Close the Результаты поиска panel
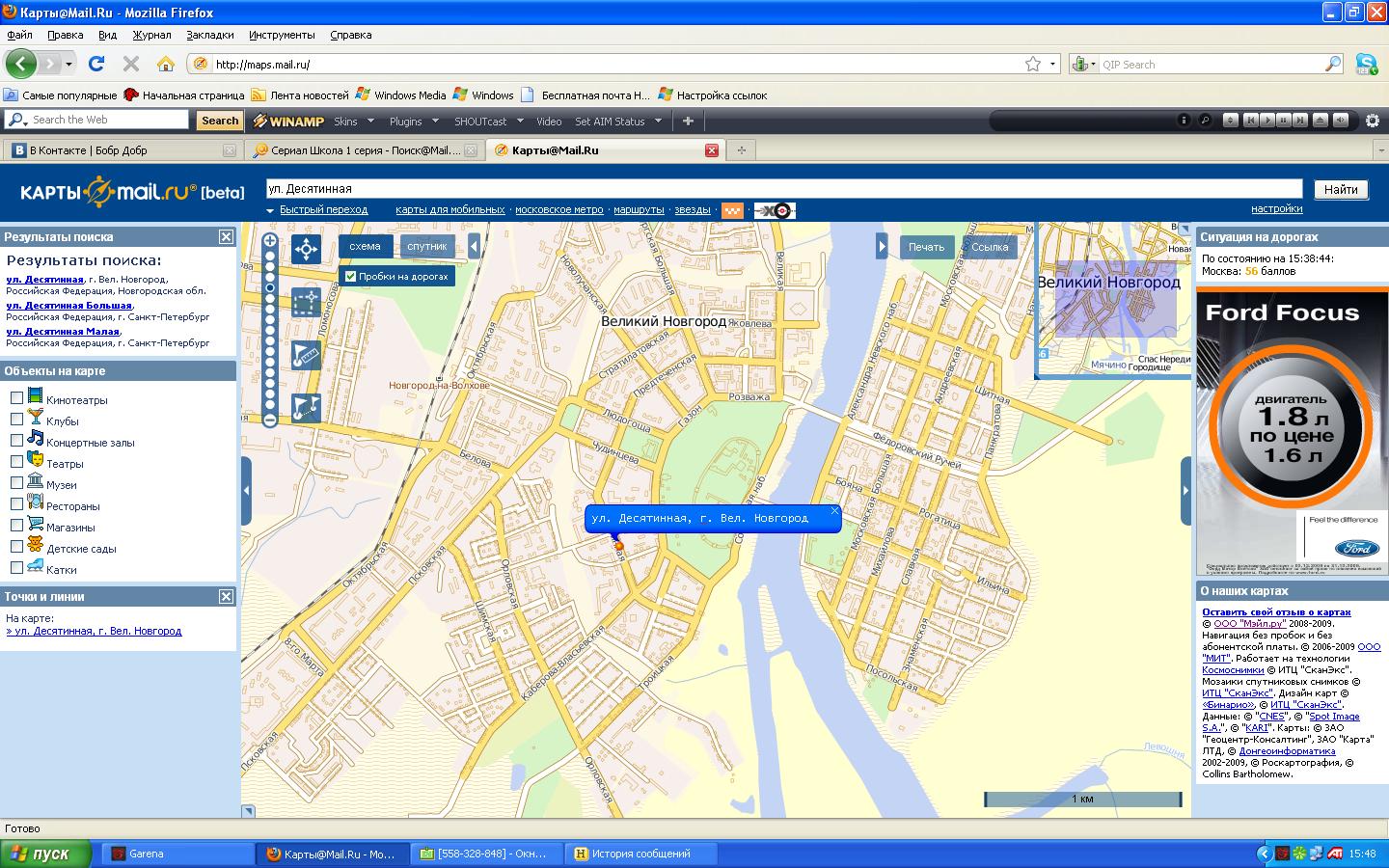This screenshot has width=1389, height=868. click(x=226, y=236)
